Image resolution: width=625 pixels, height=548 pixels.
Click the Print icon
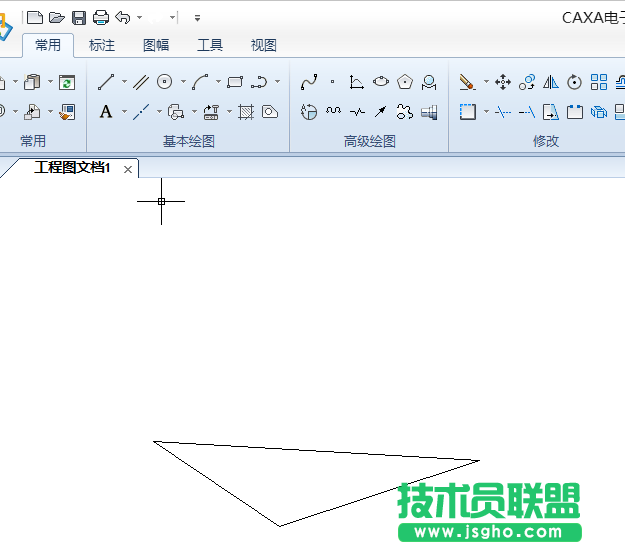click(101, 18)
